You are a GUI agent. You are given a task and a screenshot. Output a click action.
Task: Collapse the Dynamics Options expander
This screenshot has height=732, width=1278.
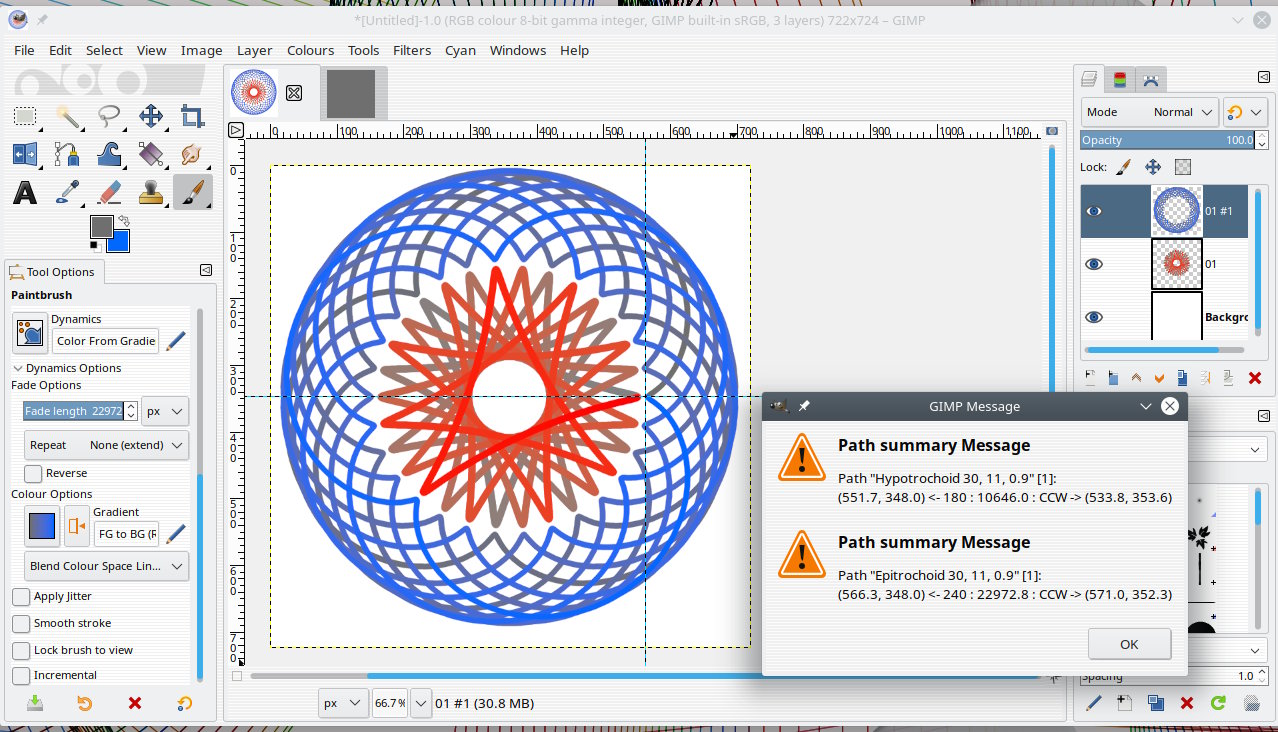[x=18, y=368]
